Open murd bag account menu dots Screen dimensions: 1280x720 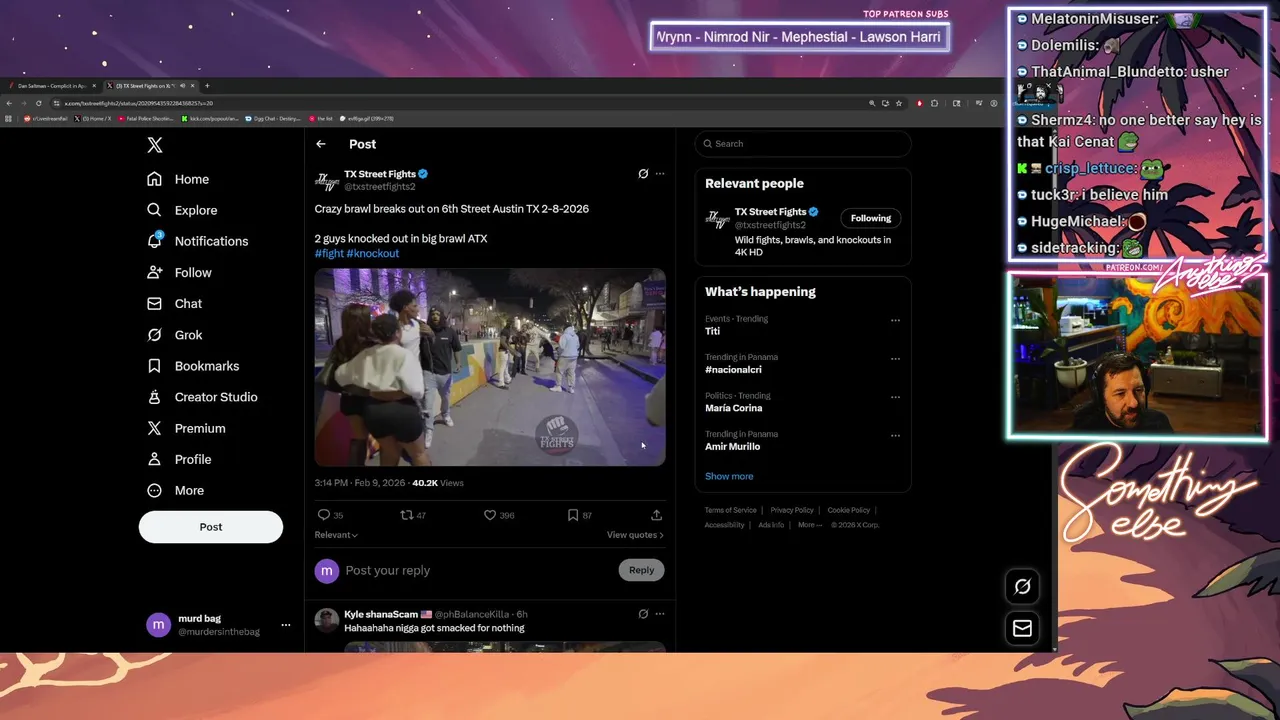[x=286, y=625]
